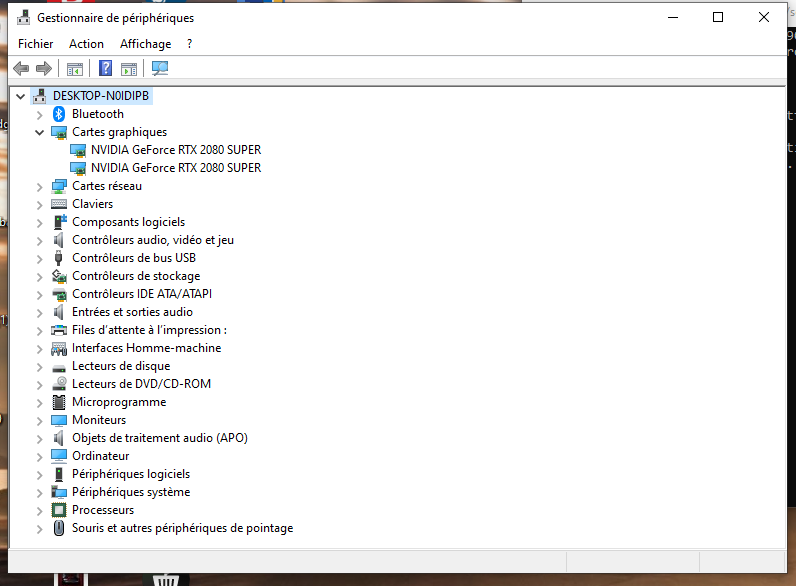796x586 pixels.
Task: Expand the Moniteurs chevron
Action: [x=40, y=420]
